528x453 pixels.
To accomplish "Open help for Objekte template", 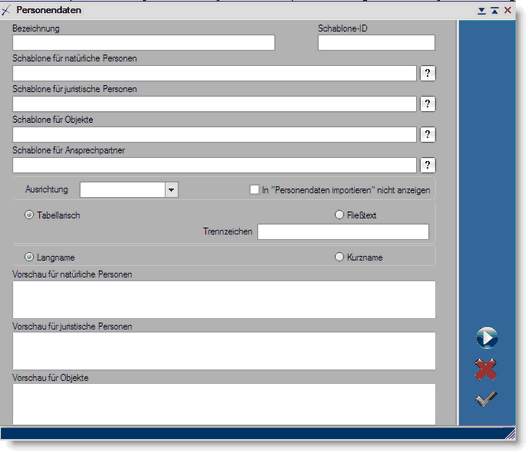I will point(428,134).
